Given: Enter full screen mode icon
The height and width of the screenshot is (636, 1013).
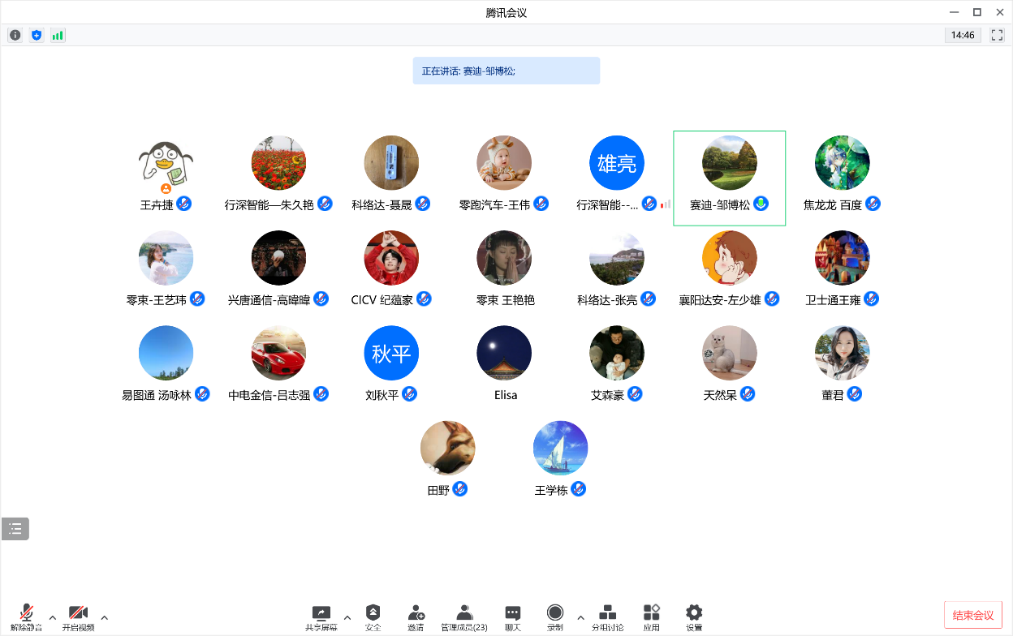Looking at the screenshot, I should coord(997,36).
